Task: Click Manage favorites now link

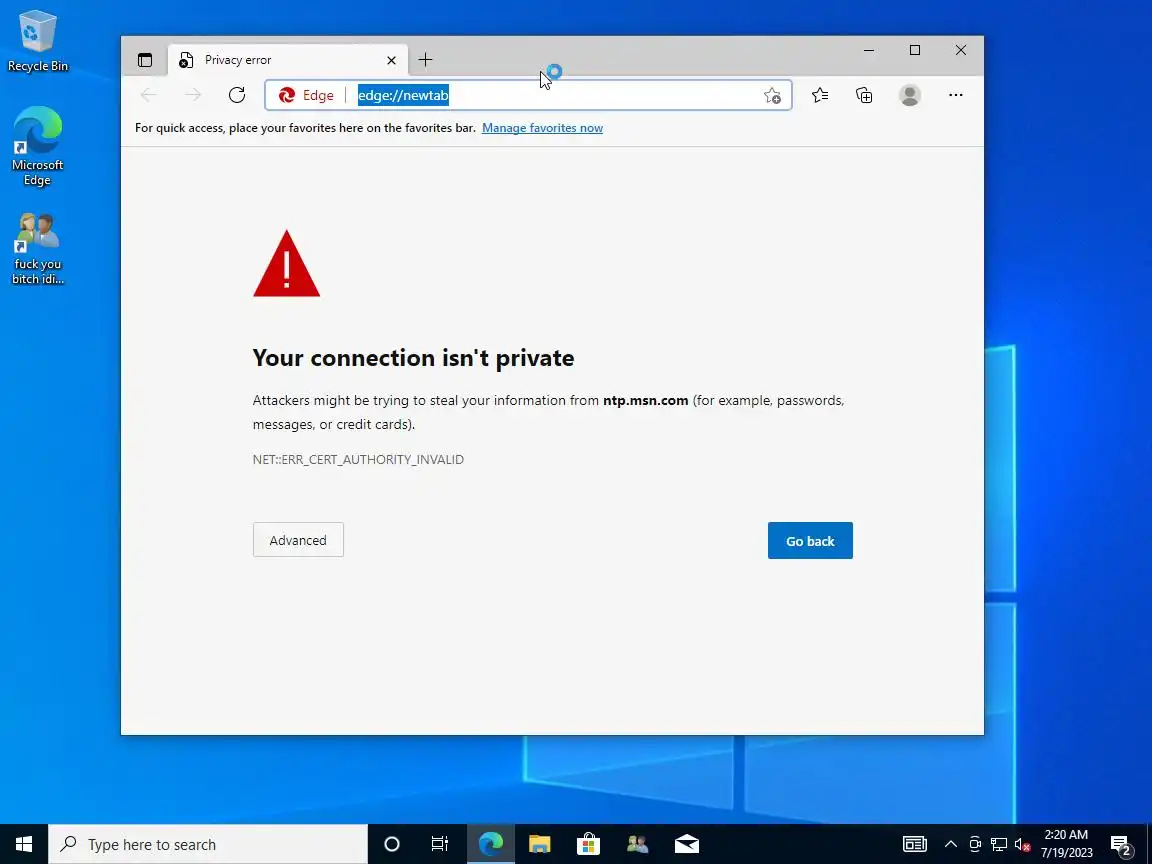Action: coord(542,128)
